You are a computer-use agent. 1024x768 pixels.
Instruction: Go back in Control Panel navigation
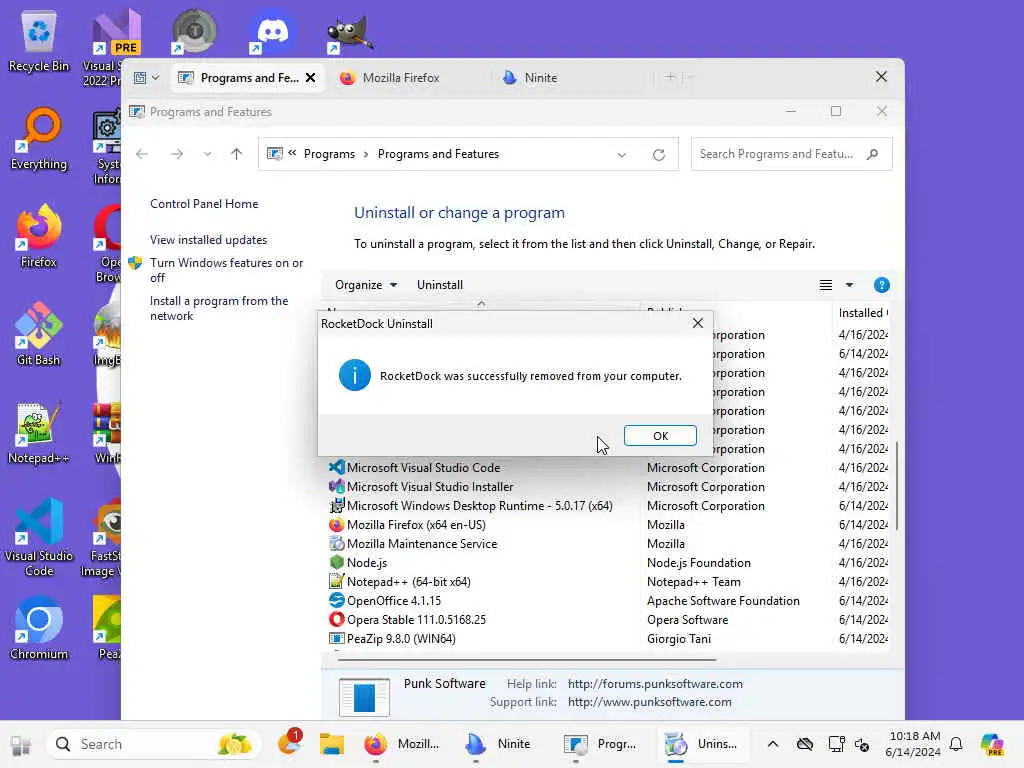click(x=142, y=154)
